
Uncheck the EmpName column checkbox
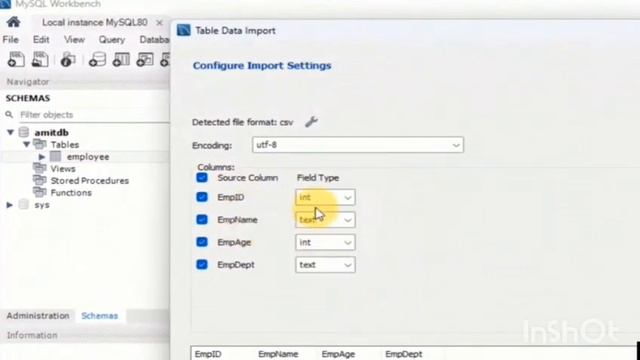tap(202, 219)
